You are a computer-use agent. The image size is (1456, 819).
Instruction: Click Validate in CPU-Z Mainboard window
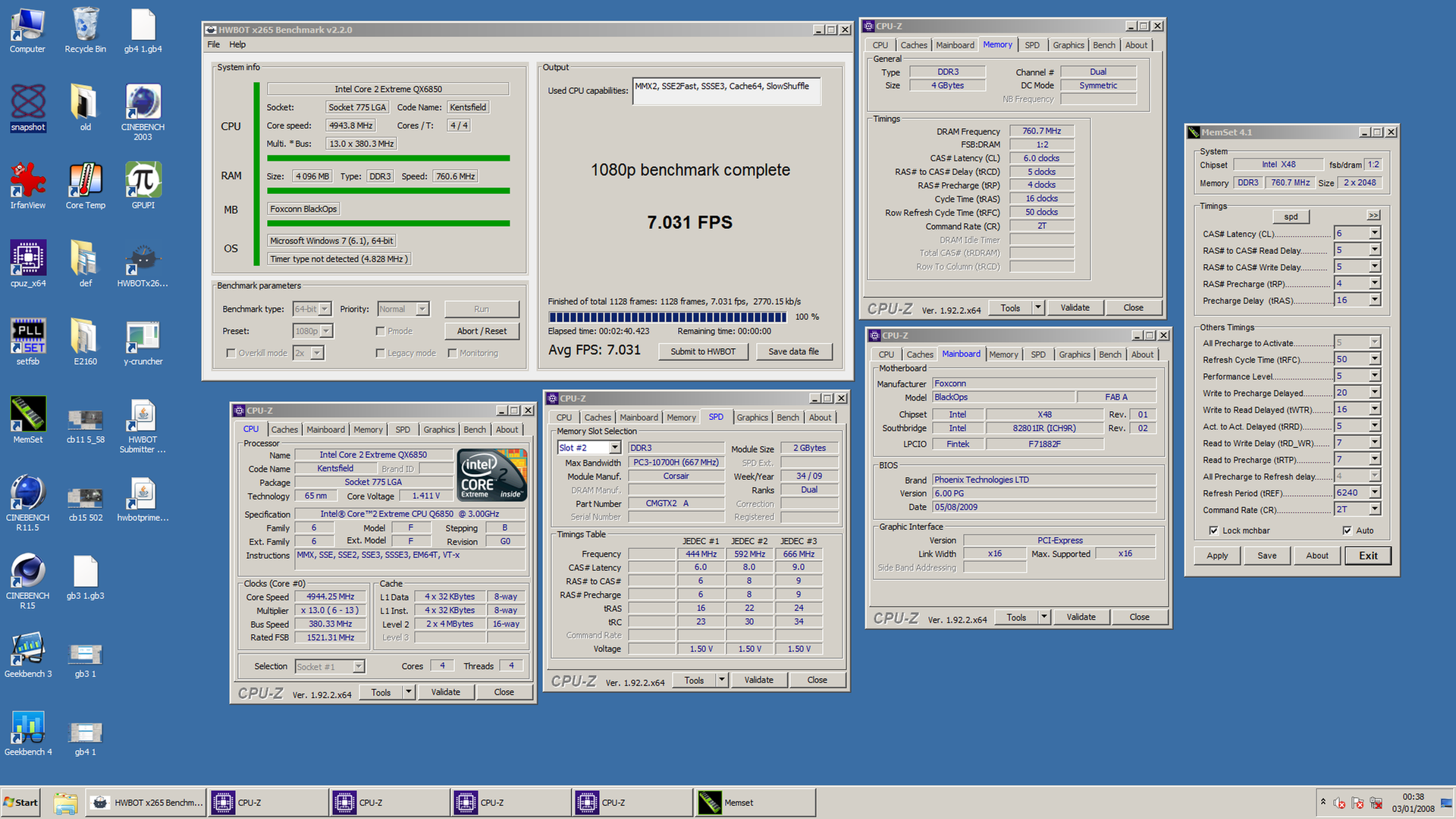pos(1081,617)
